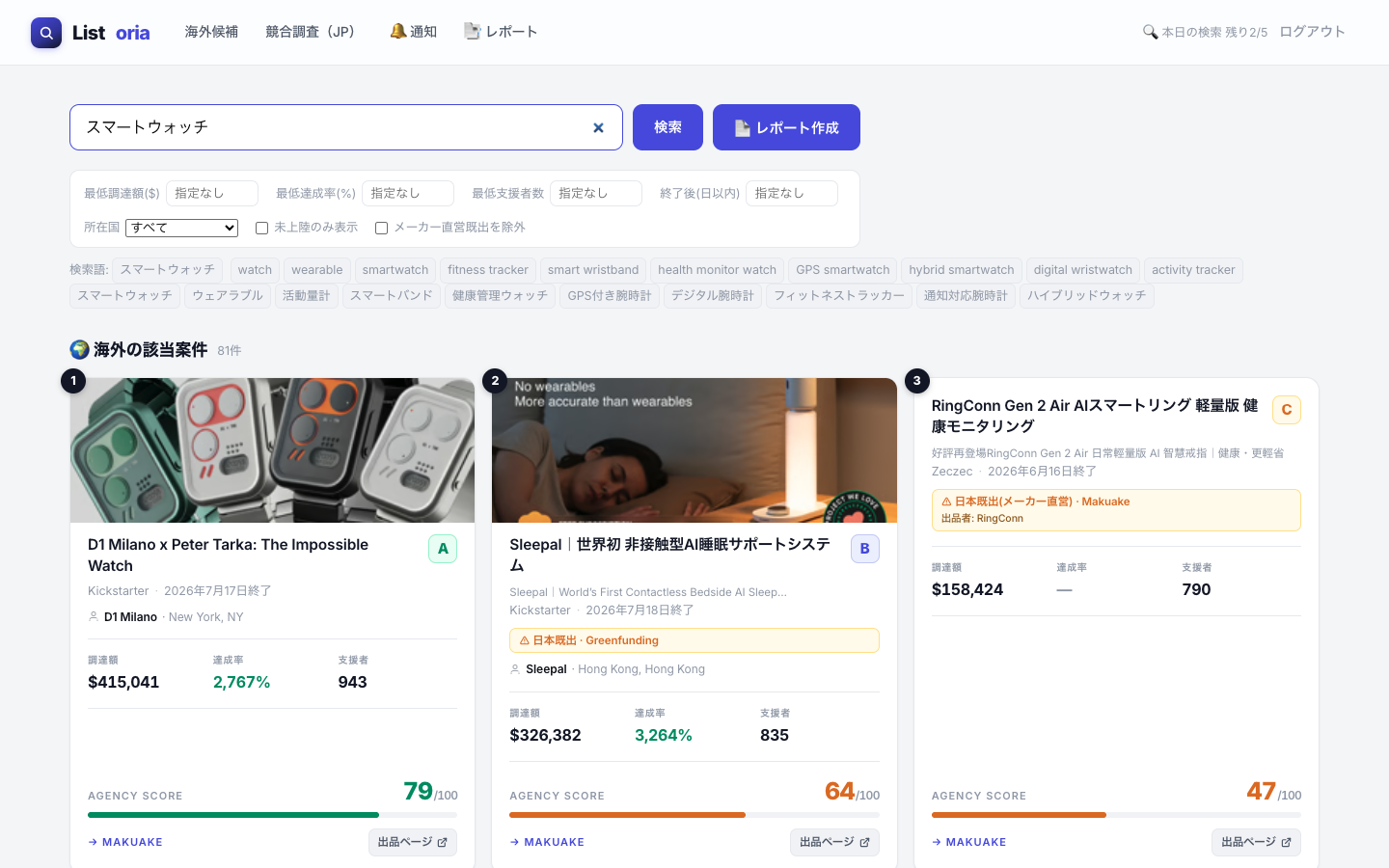Click the 最低達成率(%) input field

click(x=408, y=193)
